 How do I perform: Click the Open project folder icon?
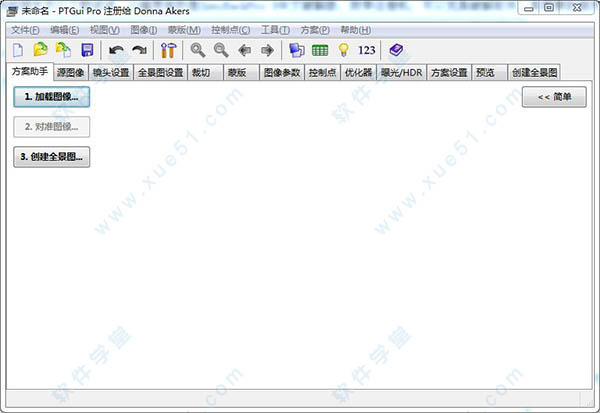tap(40, 50)
